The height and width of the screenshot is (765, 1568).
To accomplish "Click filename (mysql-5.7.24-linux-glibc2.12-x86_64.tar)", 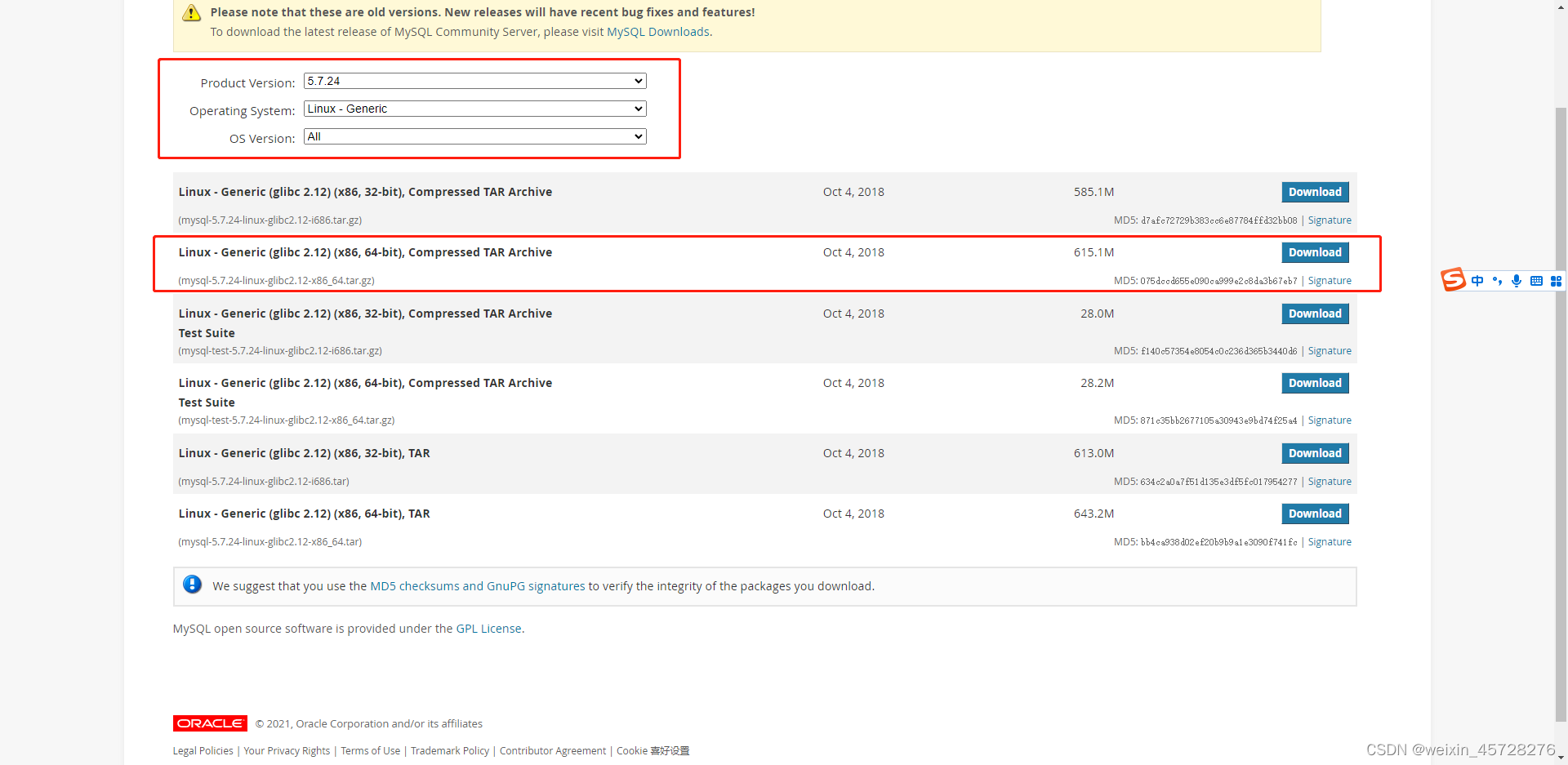I will (270, 542).
